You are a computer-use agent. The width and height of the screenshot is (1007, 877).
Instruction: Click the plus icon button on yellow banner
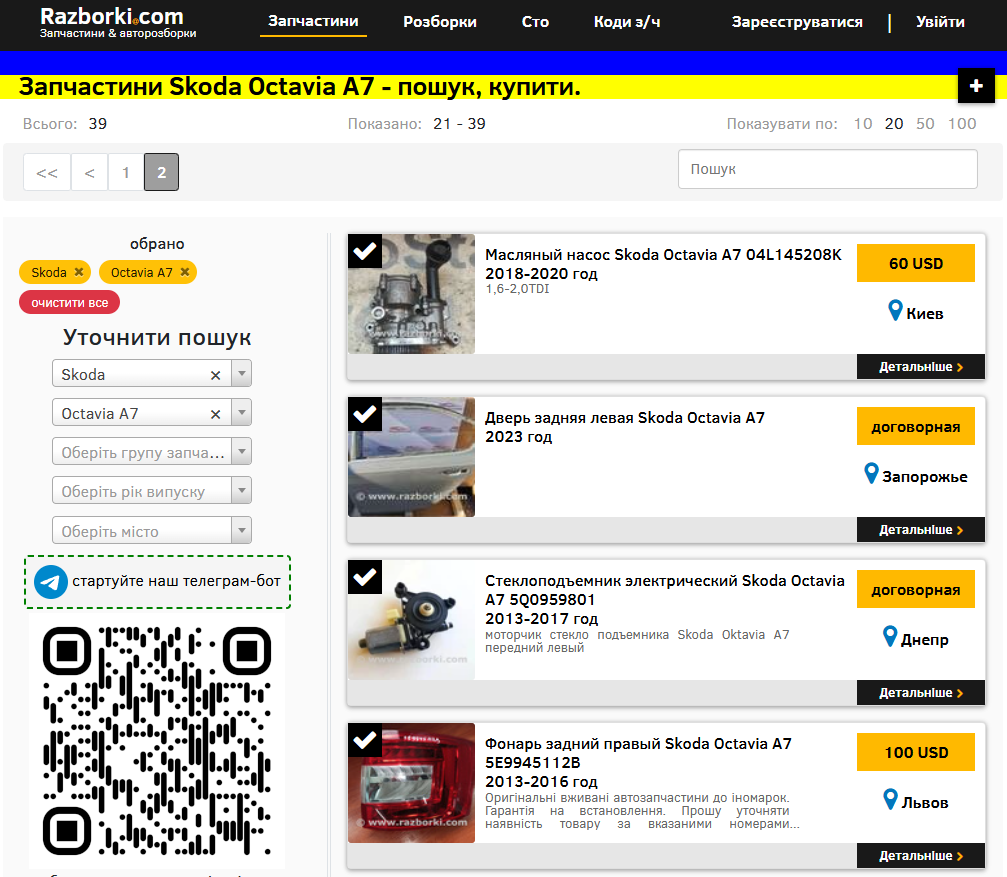click(976, 85)
